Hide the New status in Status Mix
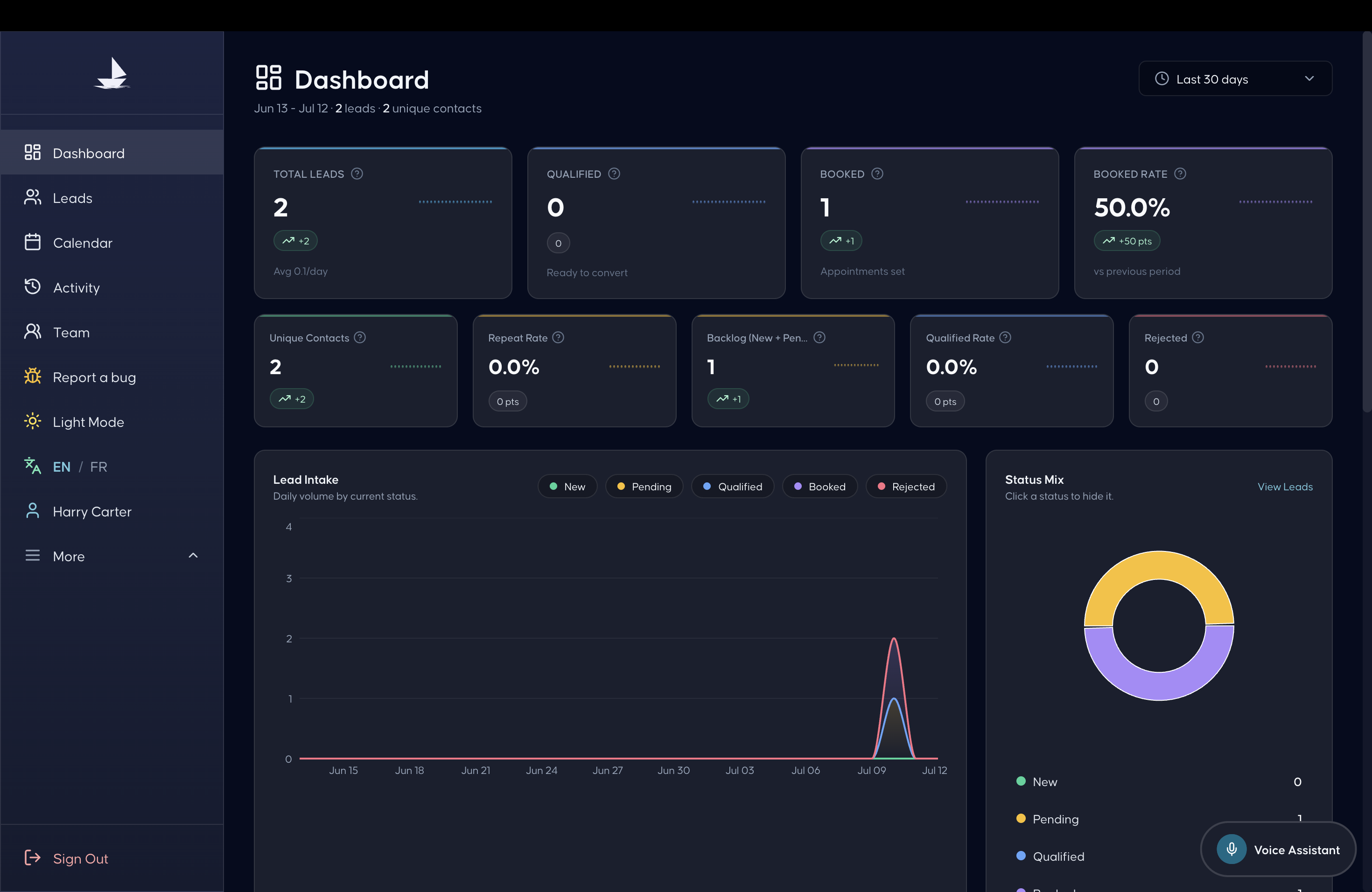Image resolution: width=1372 pixels, height=892 pixels. click(1159, 781)
